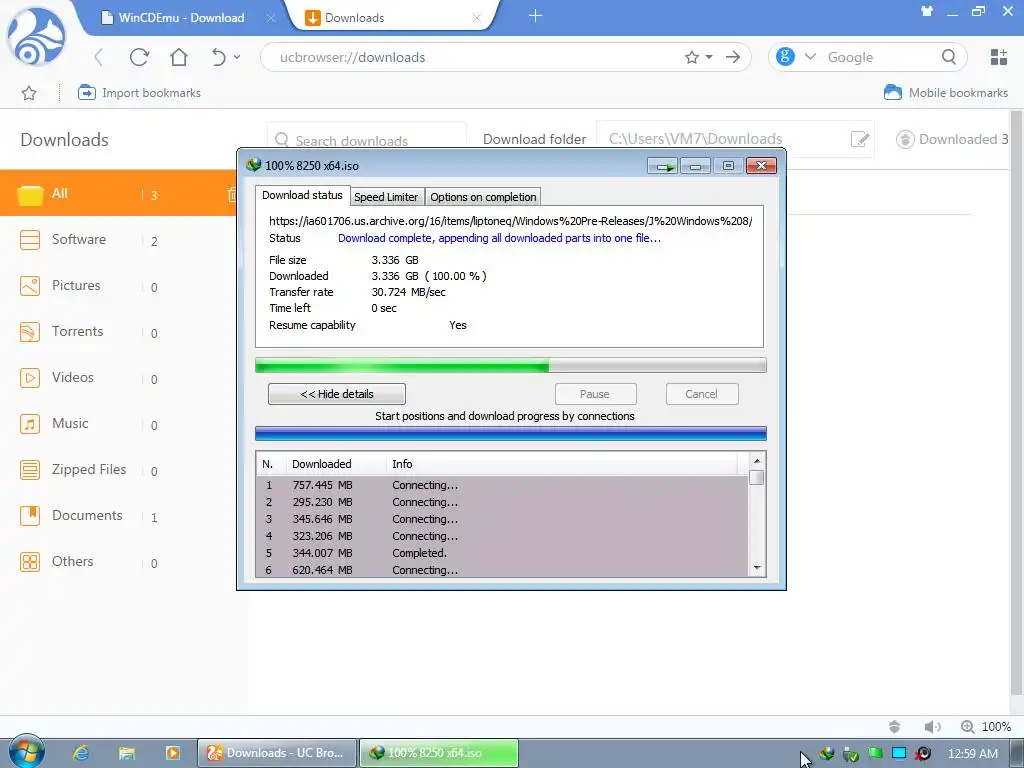Click the bookmarks bar star icon
This screenshot has width=1024, height=768.
29,93
